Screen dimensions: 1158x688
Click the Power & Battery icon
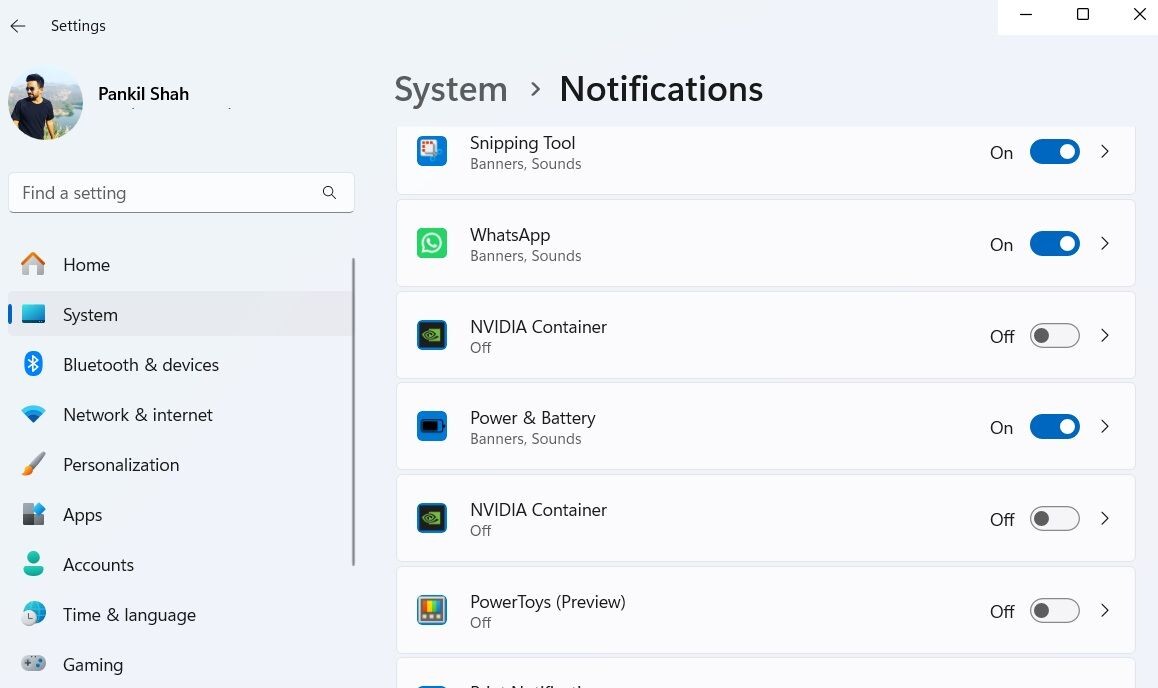click(432, 427)
